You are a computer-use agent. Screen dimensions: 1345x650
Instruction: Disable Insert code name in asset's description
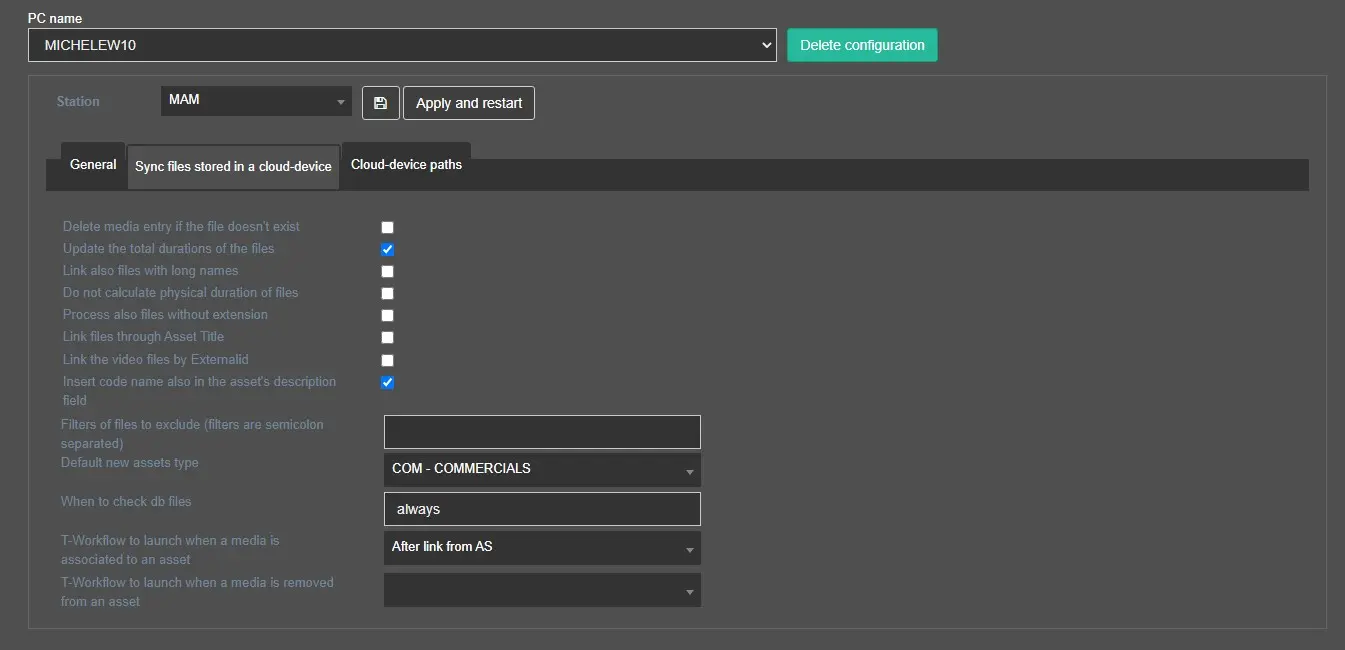point(388,382)
